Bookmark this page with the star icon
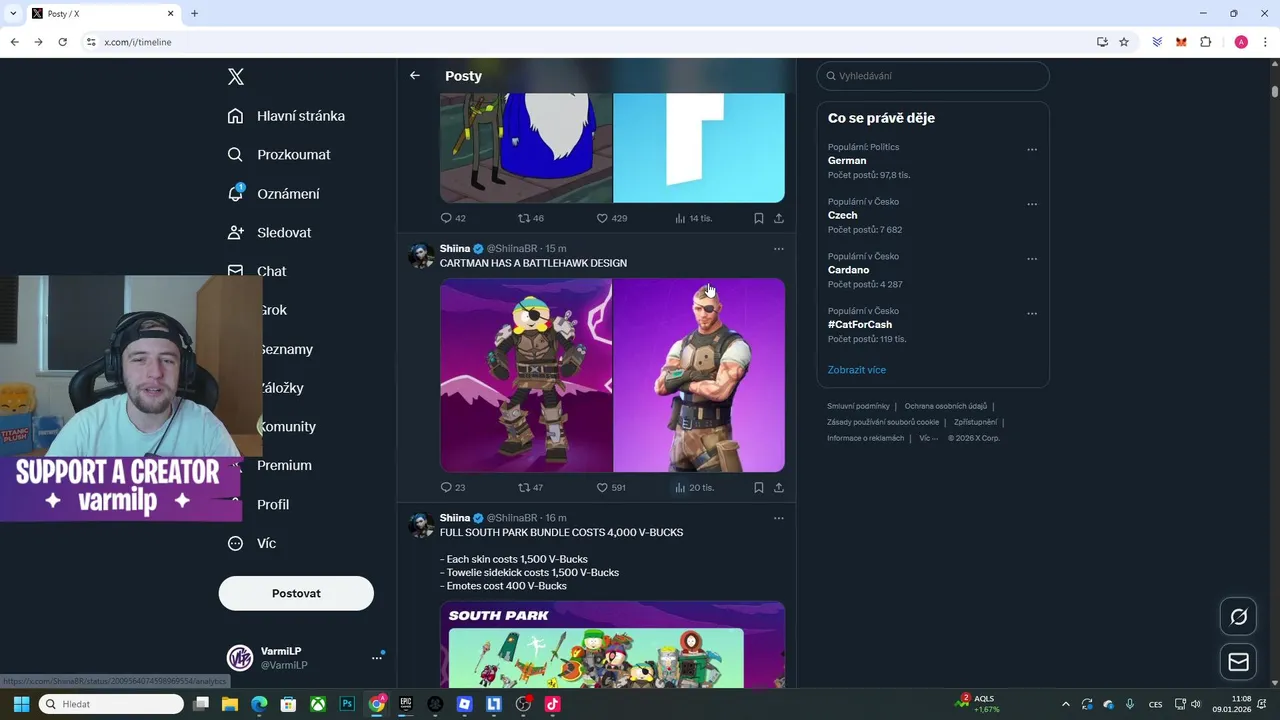 tap(1124, 42)
